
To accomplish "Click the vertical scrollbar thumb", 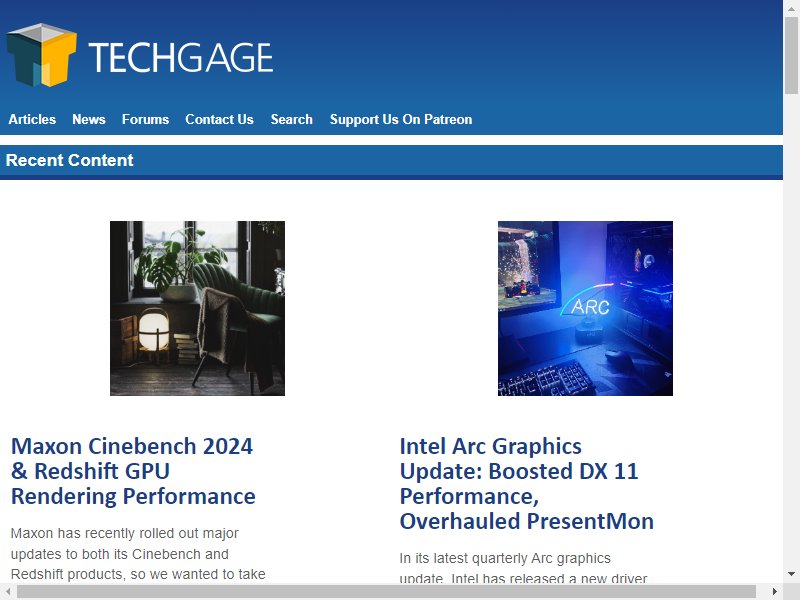I will (x=791, y=55).
